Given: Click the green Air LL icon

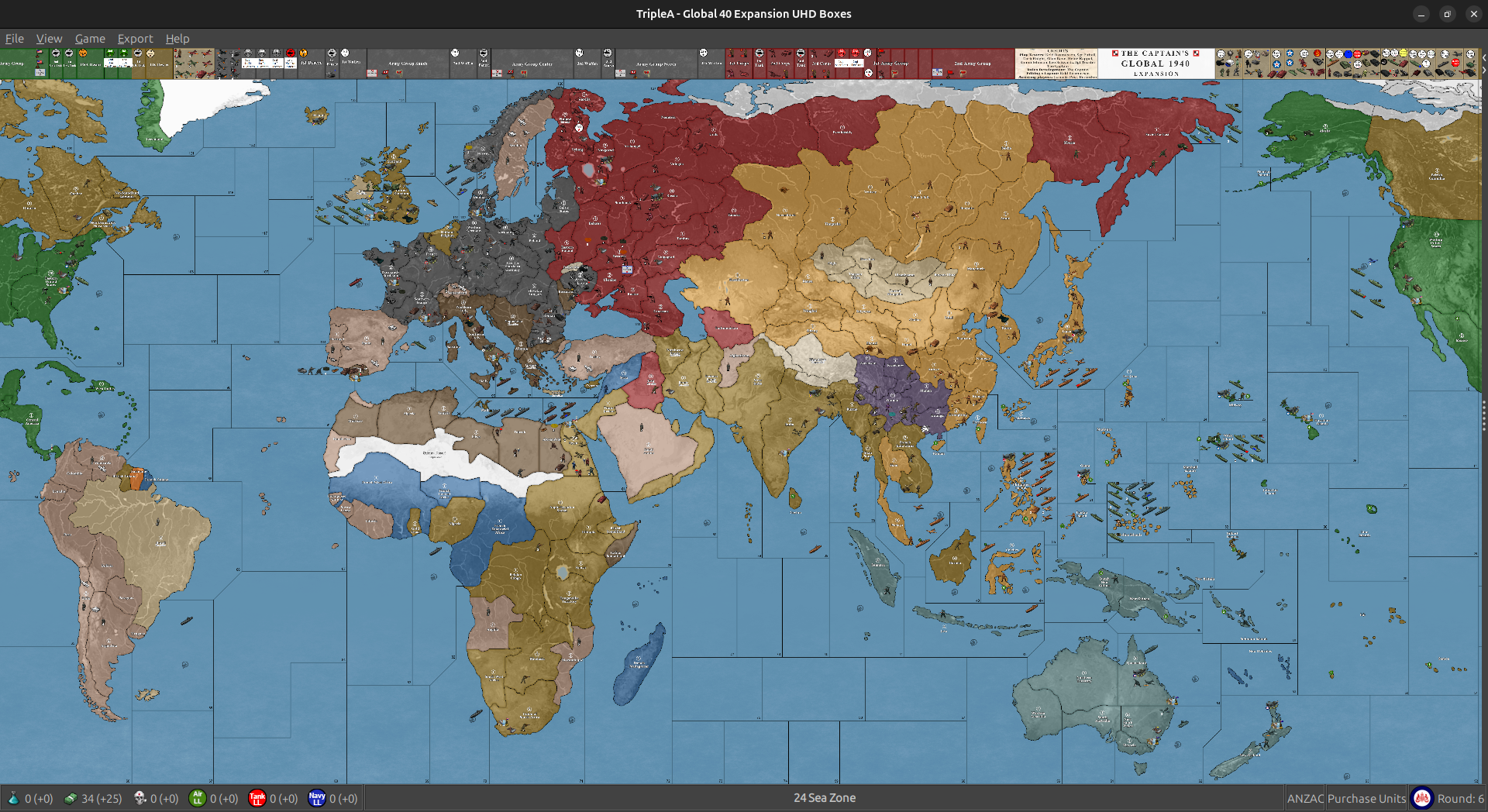Looking at the screenshot, I should [x=198, y=798].
